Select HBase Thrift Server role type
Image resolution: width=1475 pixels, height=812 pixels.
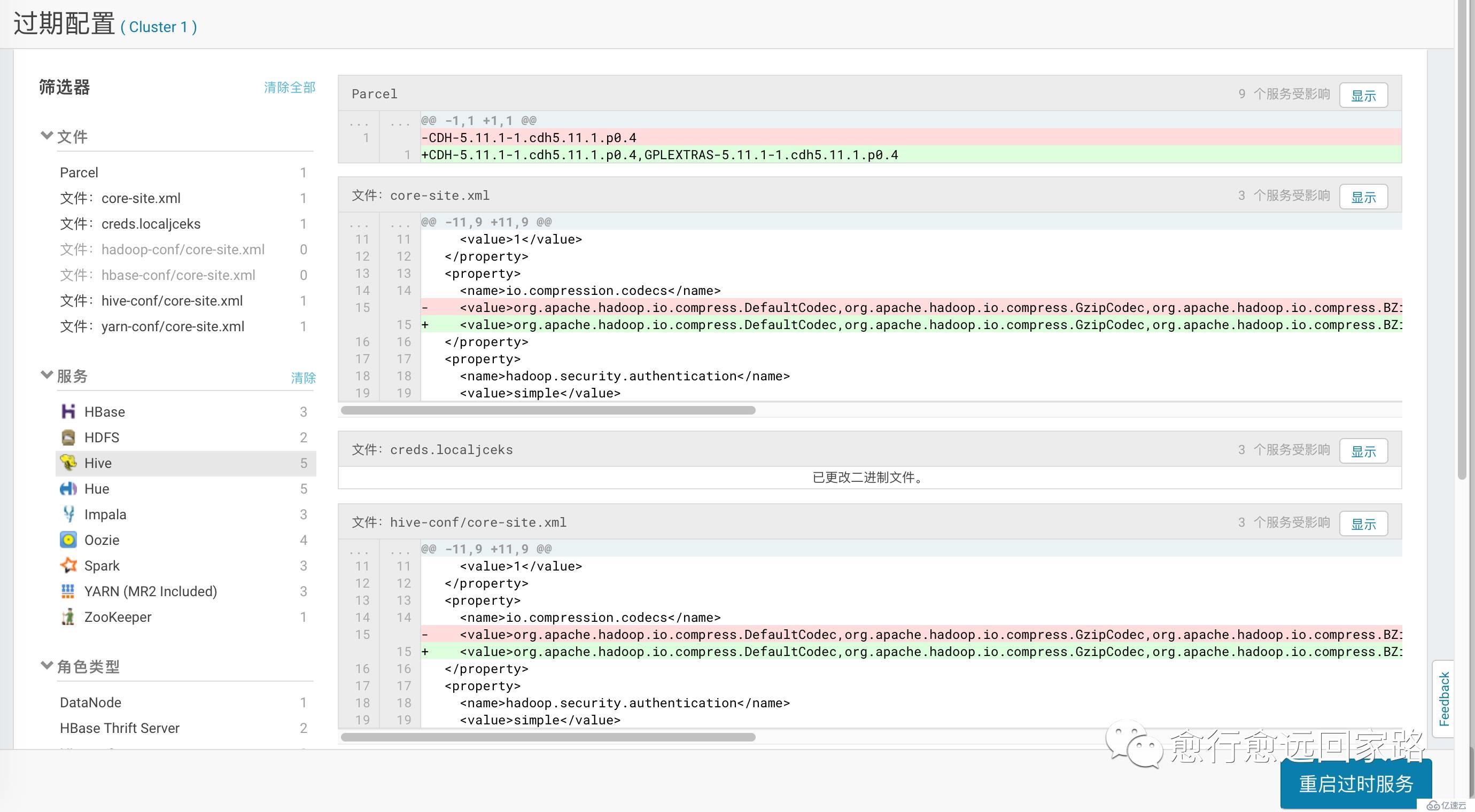coord(119,727)
